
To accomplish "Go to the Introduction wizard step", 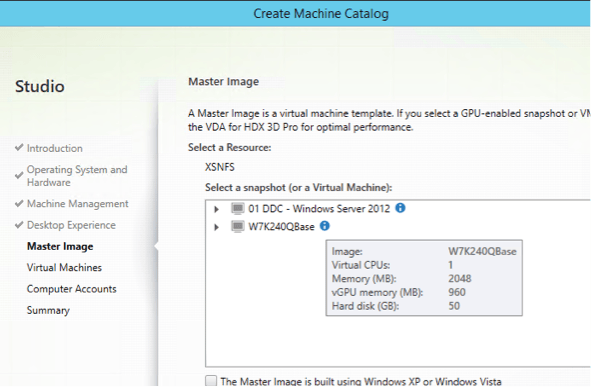I will click(55, 148).
